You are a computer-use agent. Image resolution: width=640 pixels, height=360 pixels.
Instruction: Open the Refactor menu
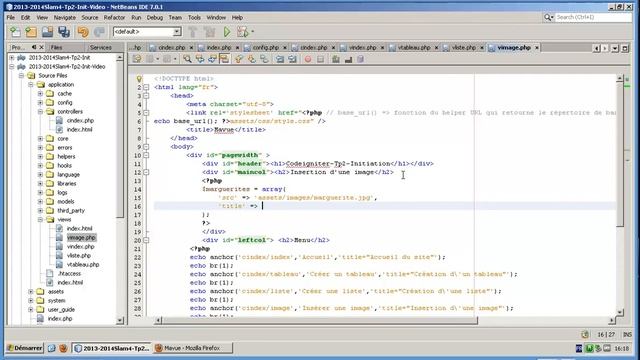coord(114,18)
